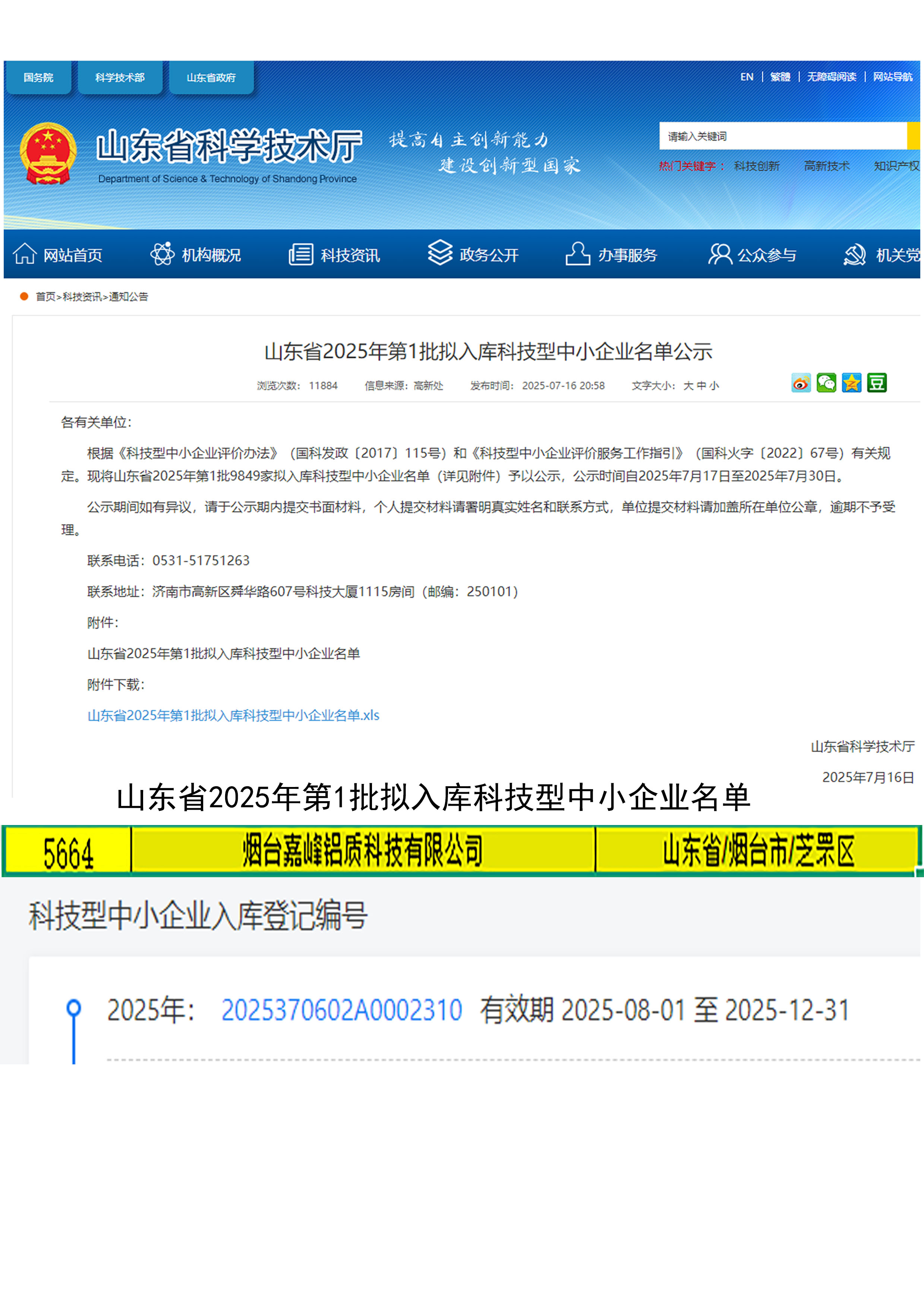Switch text size to 大
Image resolution: width=924 pixels, height=1294 pixels.
[690, 385]
